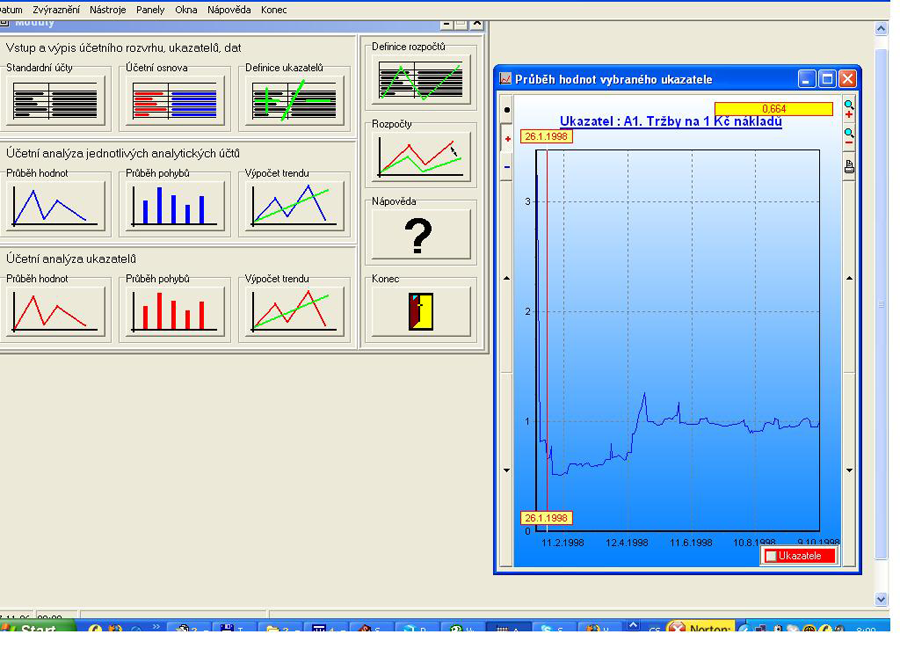900x656 pixels.
Task: Click the main window scrollbar down arrow
Action: pyautogui.click(x=881, y=599)
